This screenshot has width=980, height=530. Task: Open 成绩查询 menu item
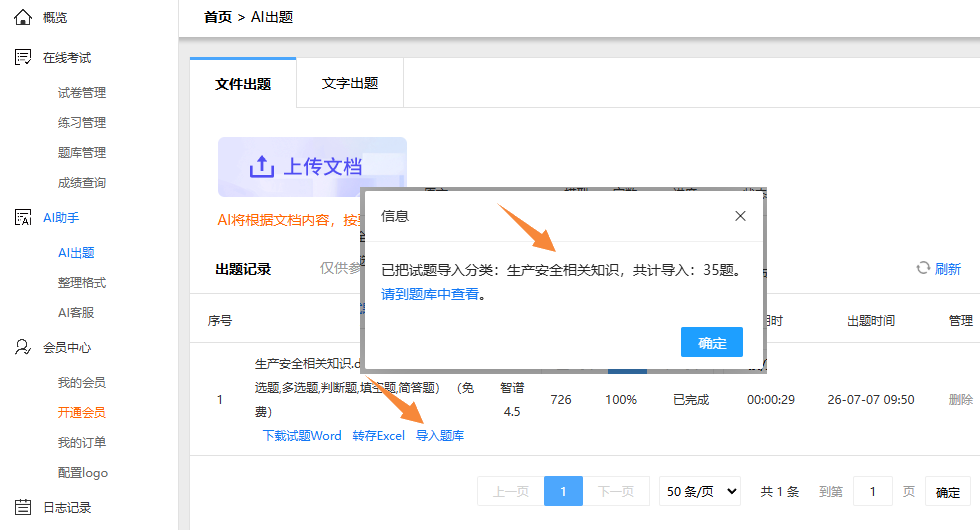(x=82, y=182)
